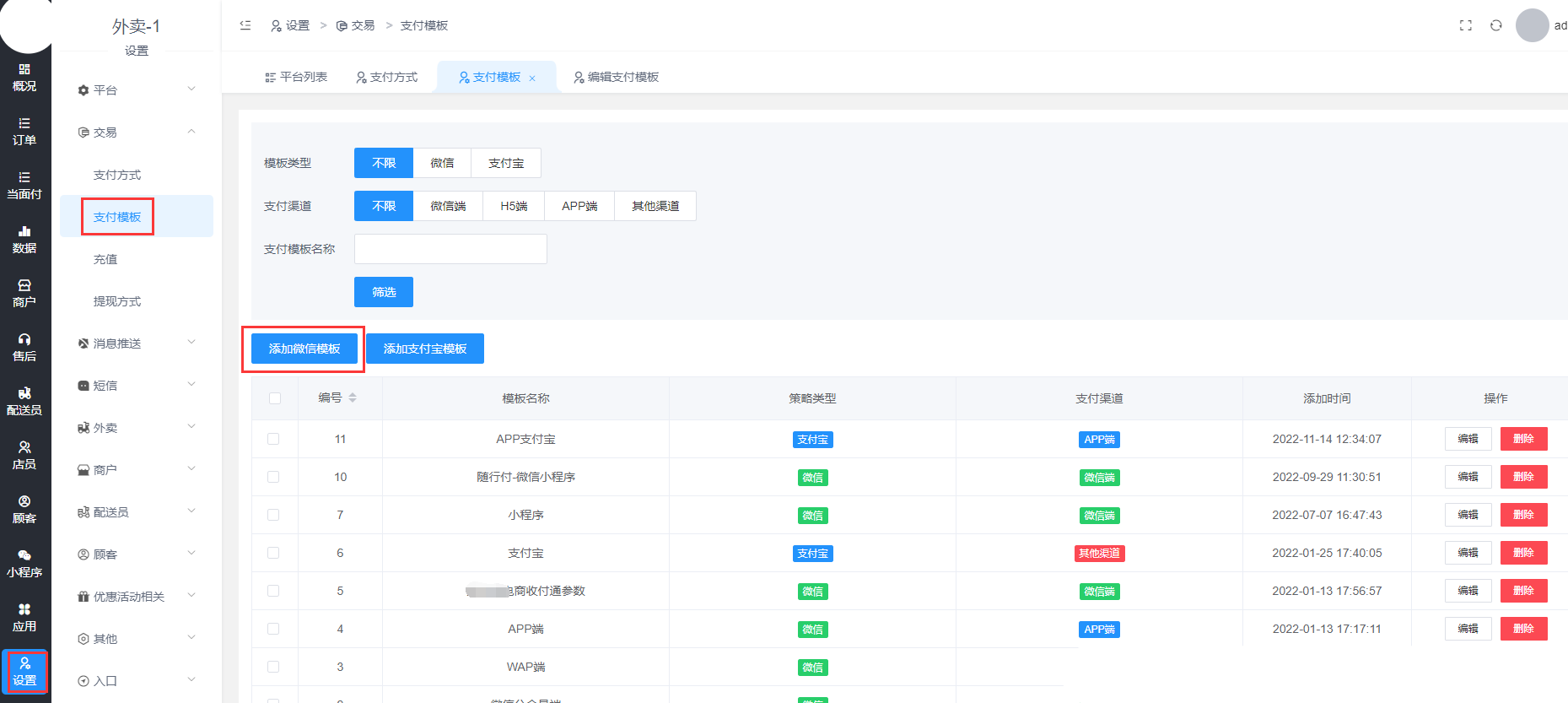Expand the 商户 settings menu group

point(137,469)
